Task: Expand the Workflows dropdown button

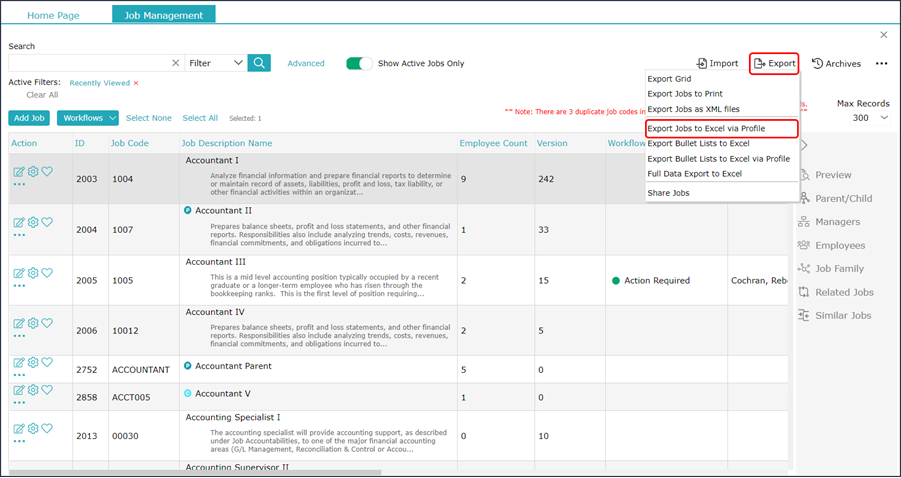Action: point(88,118)
